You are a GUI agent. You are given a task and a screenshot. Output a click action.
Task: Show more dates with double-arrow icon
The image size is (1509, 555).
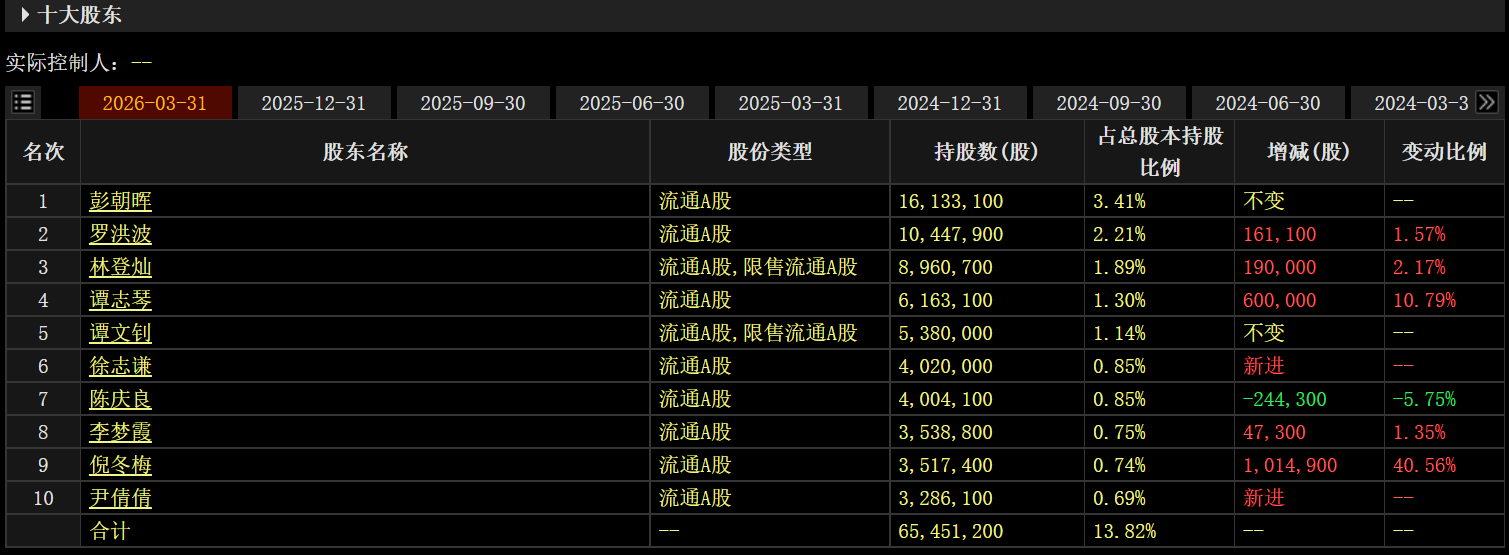coord(1486,102)
